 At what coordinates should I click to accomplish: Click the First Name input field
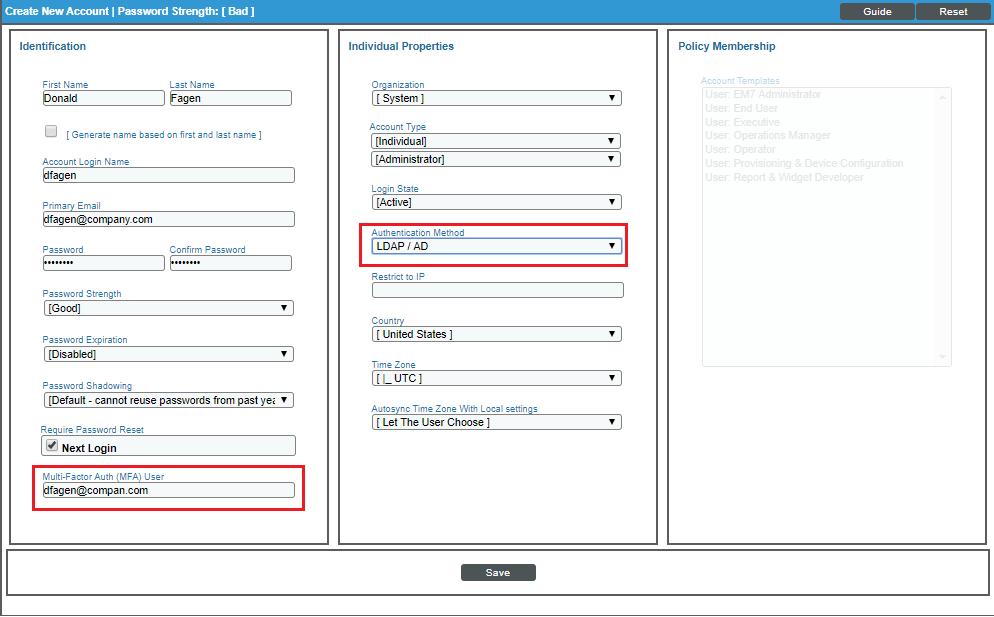(x=103, y=98)
